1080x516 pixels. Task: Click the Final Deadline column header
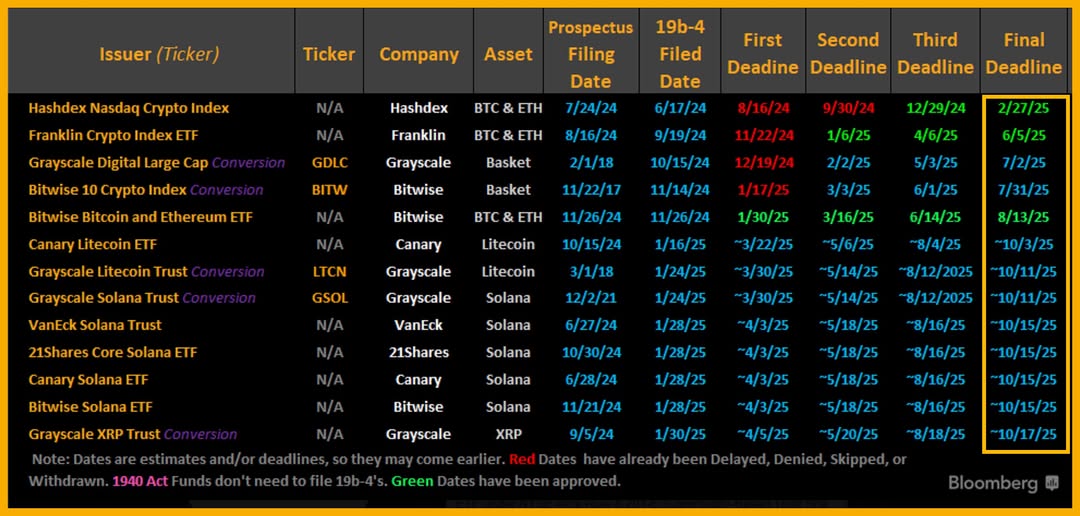(1023, 54)
